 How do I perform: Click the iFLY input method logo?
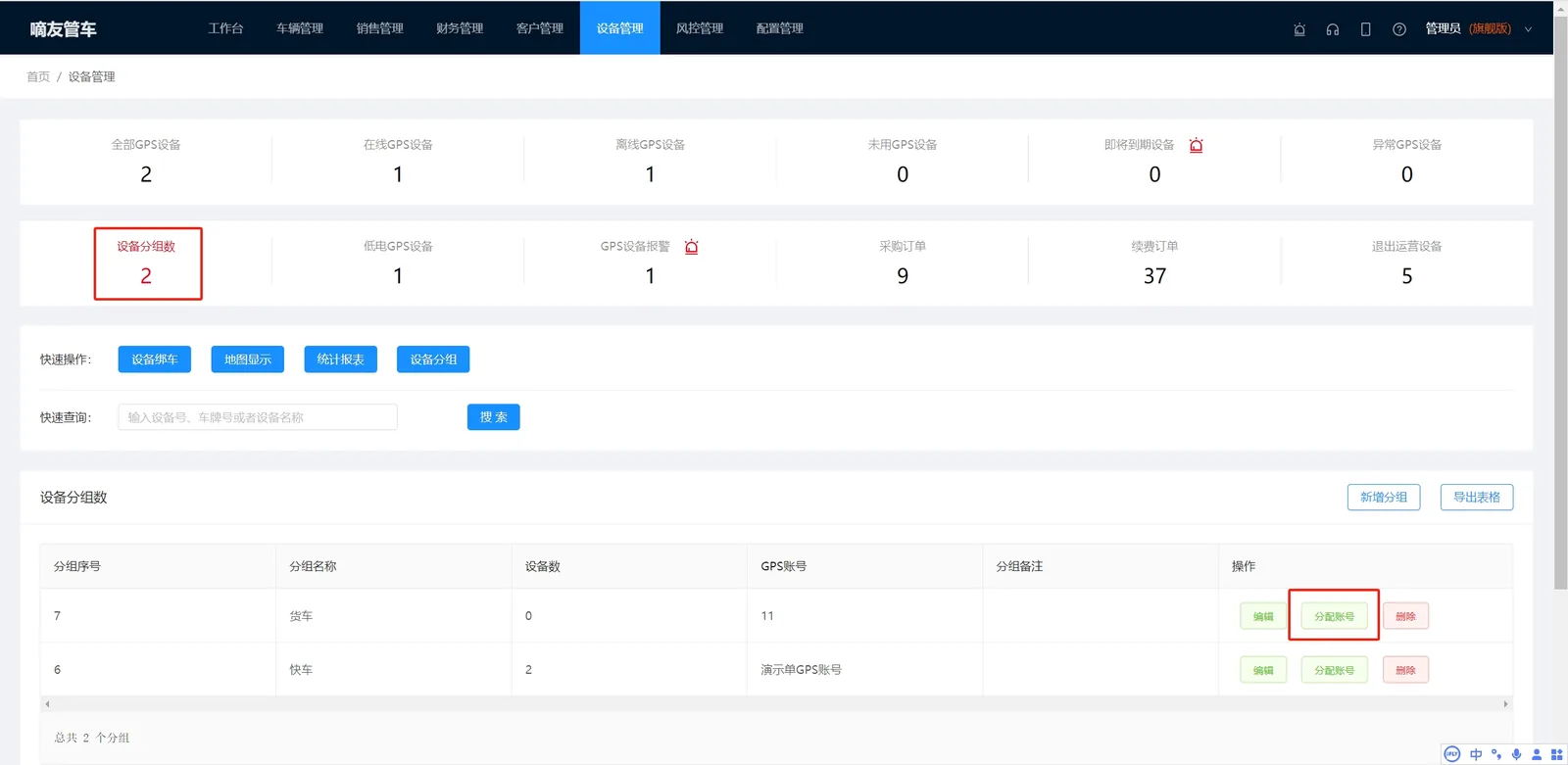coord(1452,754)
